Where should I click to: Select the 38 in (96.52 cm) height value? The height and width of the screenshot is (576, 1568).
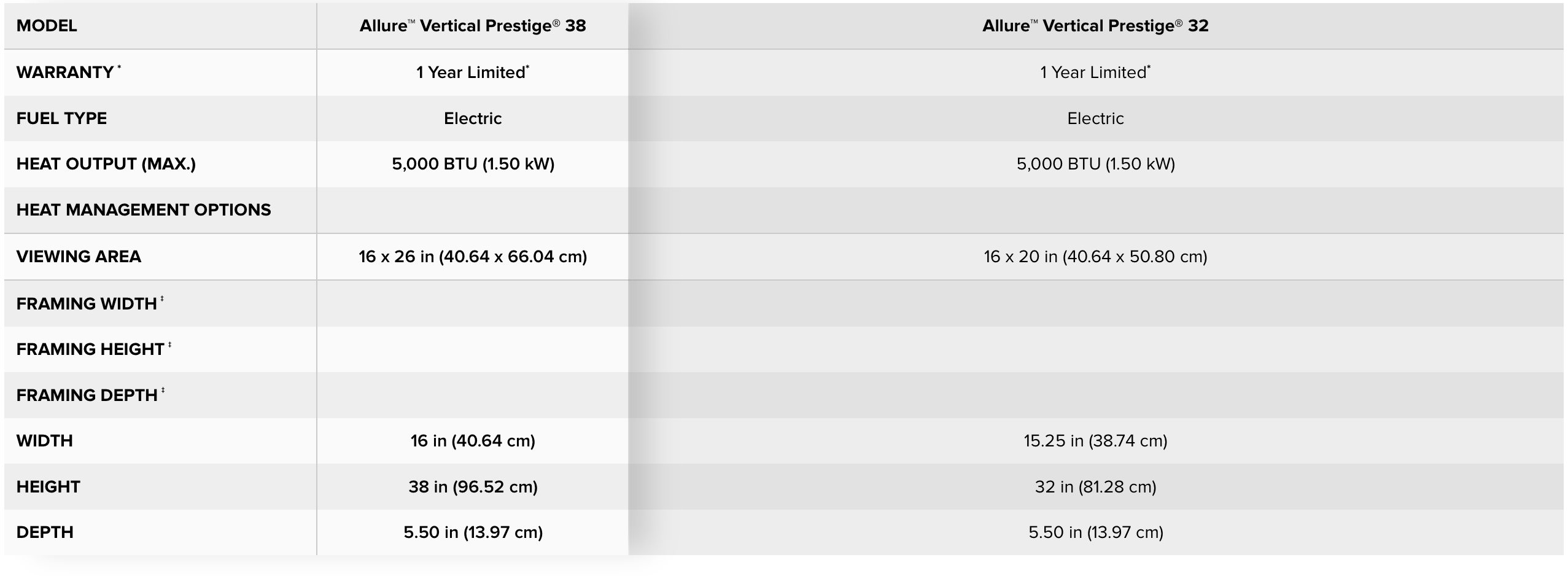tap(472, 487)
